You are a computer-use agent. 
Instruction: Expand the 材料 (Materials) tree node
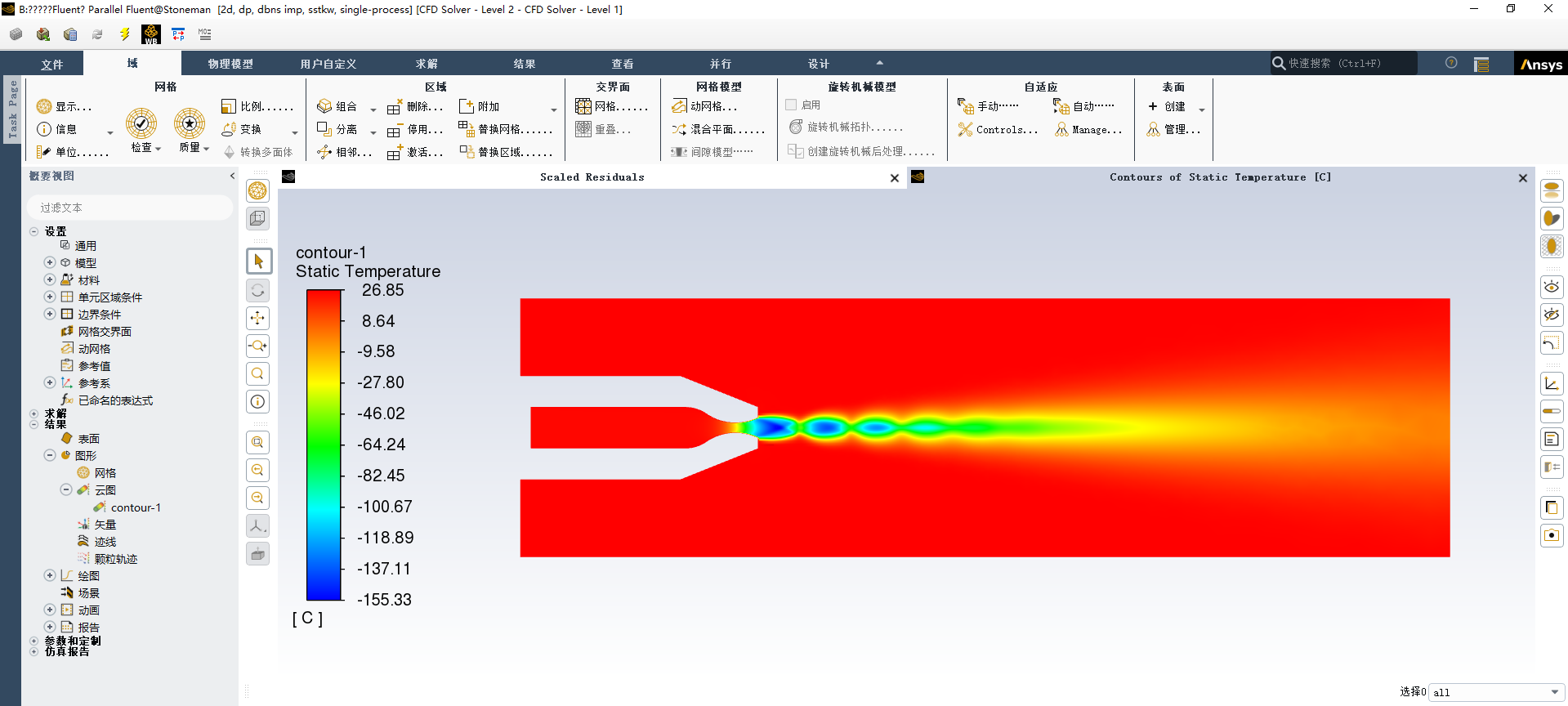point(50,279)
